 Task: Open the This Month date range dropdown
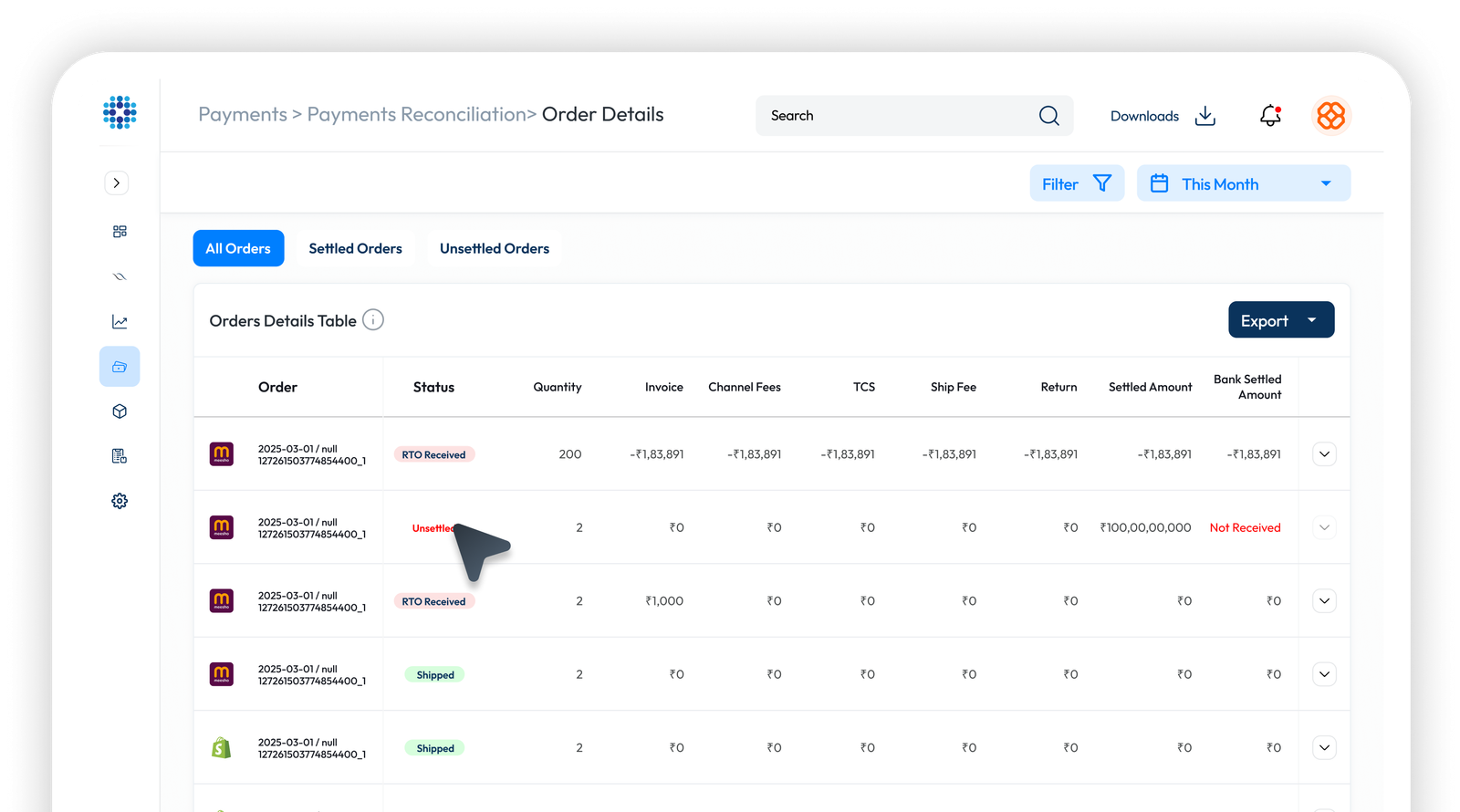(x=1243, y=183)
